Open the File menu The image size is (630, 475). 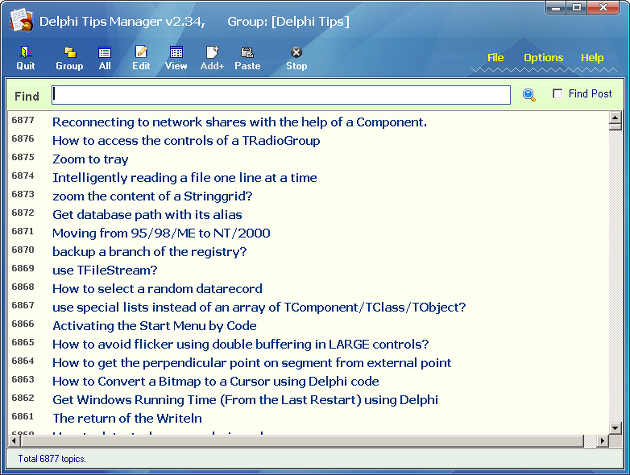click(x=495, y=57)
